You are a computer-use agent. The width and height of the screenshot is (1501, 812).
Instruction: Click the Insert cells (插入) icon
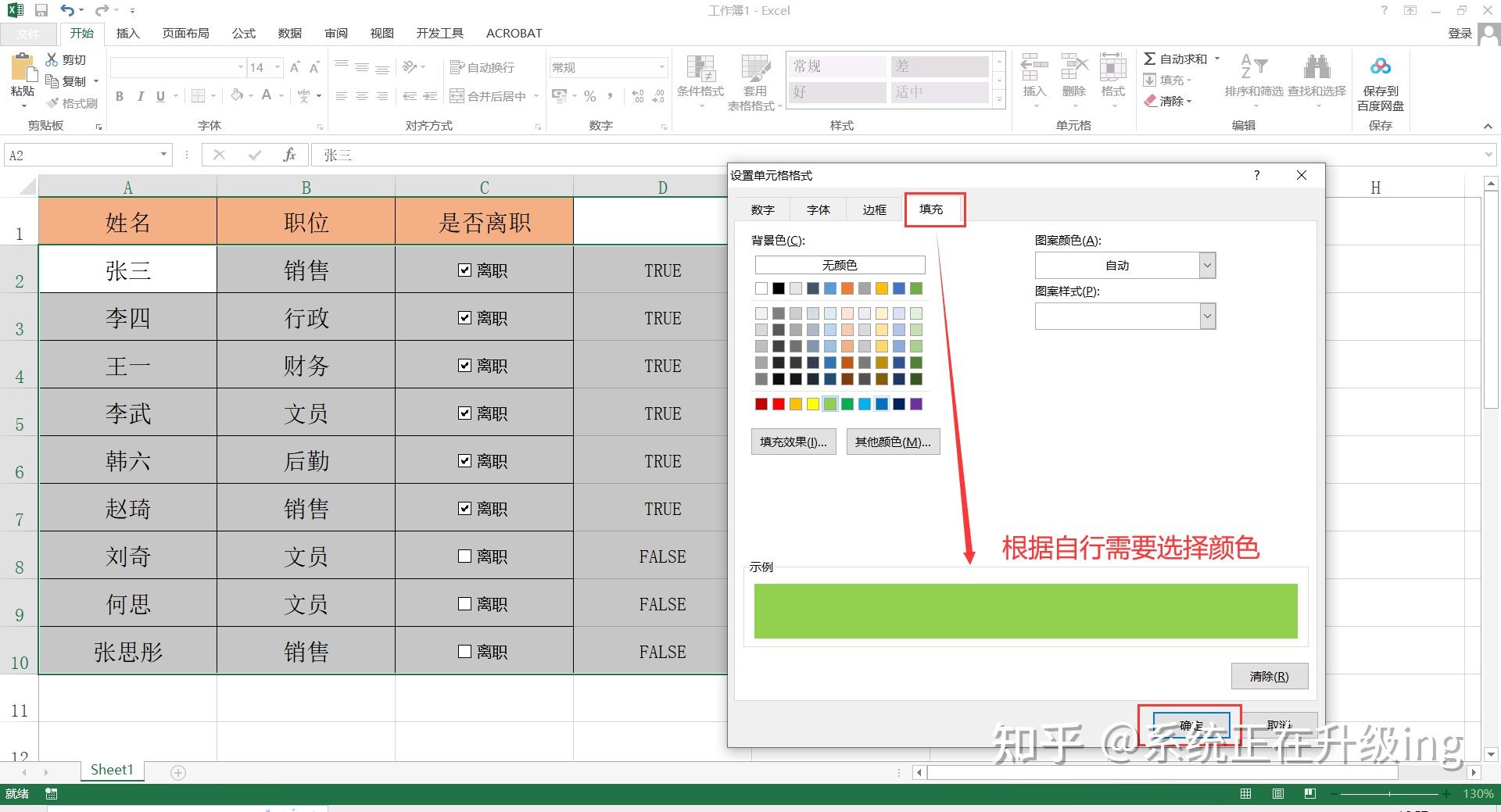pyautogui.click(x=1034, y=67)
